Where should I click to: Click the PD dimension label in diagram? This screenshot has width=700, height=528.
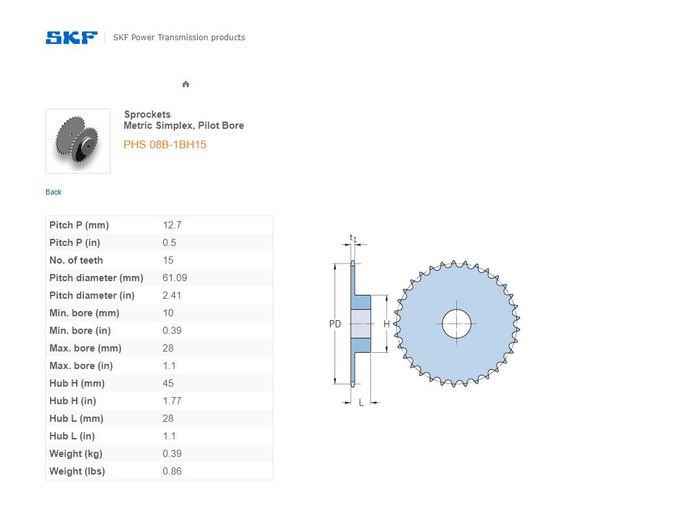335,324
